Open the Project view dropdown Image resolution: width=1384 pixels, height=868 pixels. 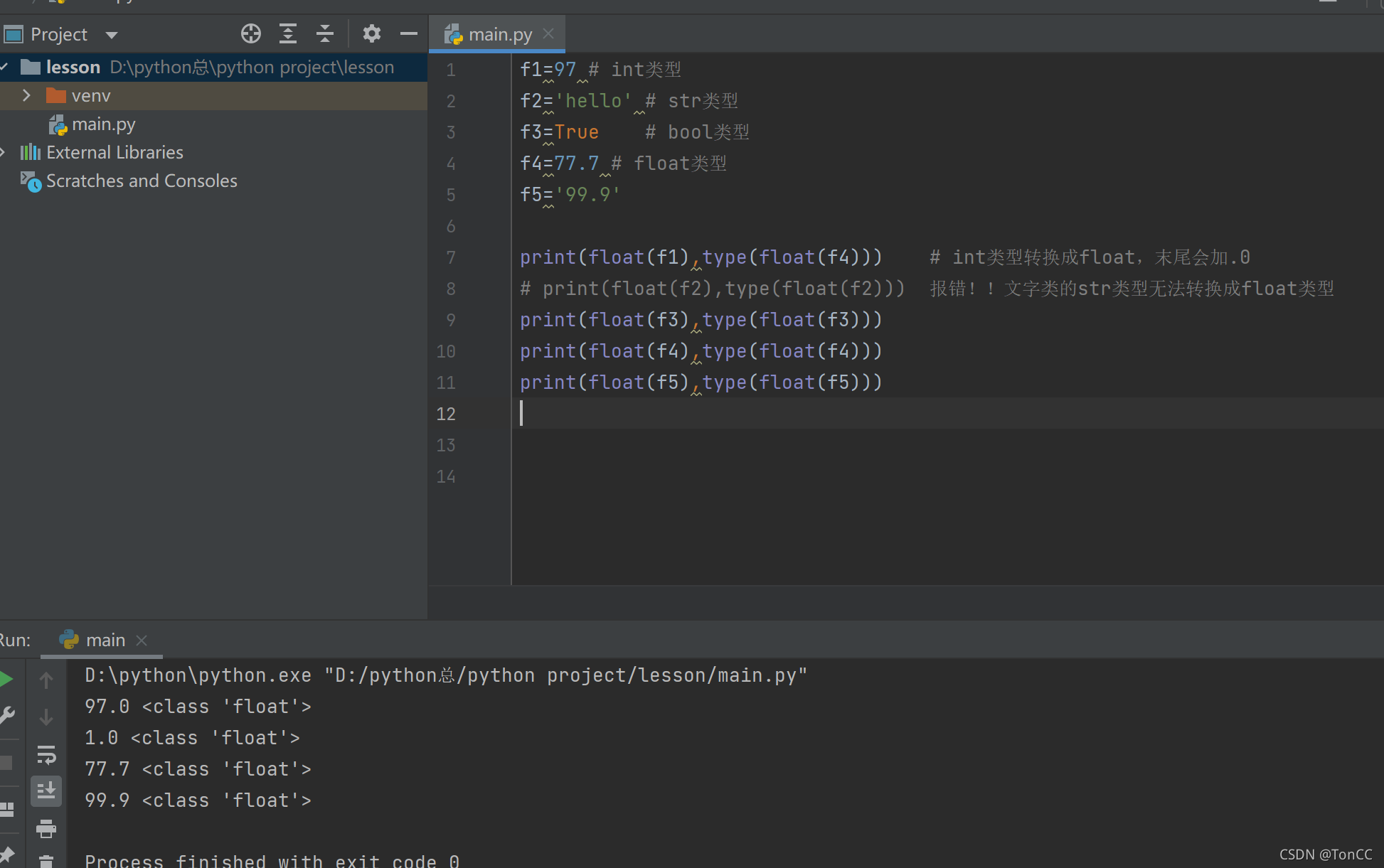coord(111,34)
